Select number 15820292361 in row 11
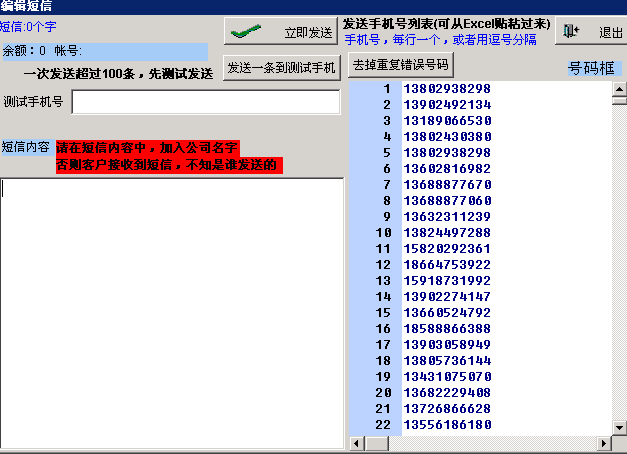This screenshot has width=627, height=454. tap(446, 249)
